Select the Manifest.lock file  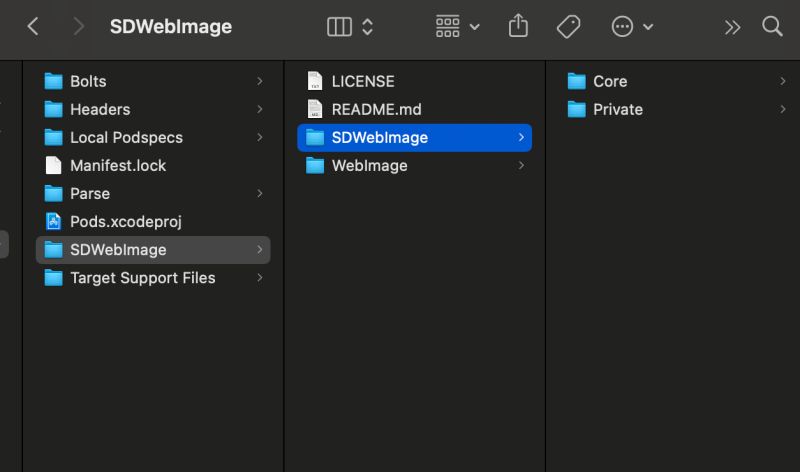153,166
